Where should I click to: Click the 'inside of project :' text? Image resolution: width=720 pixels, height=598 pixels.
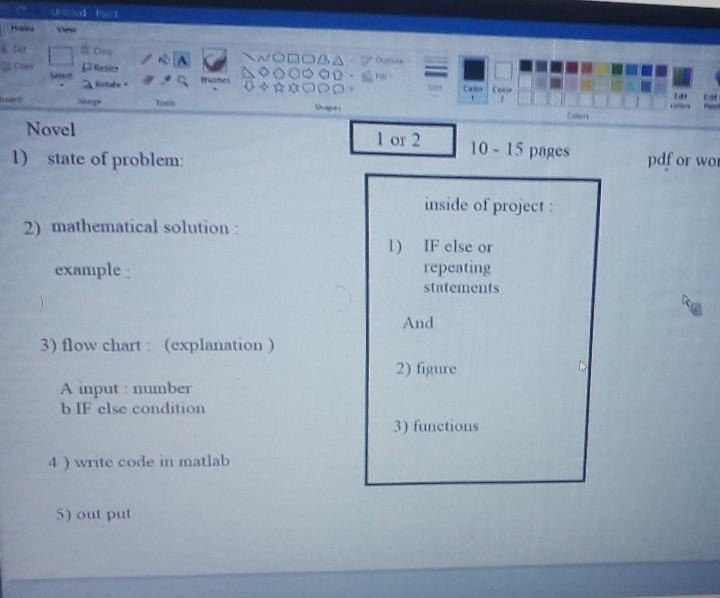click(488, 205)
